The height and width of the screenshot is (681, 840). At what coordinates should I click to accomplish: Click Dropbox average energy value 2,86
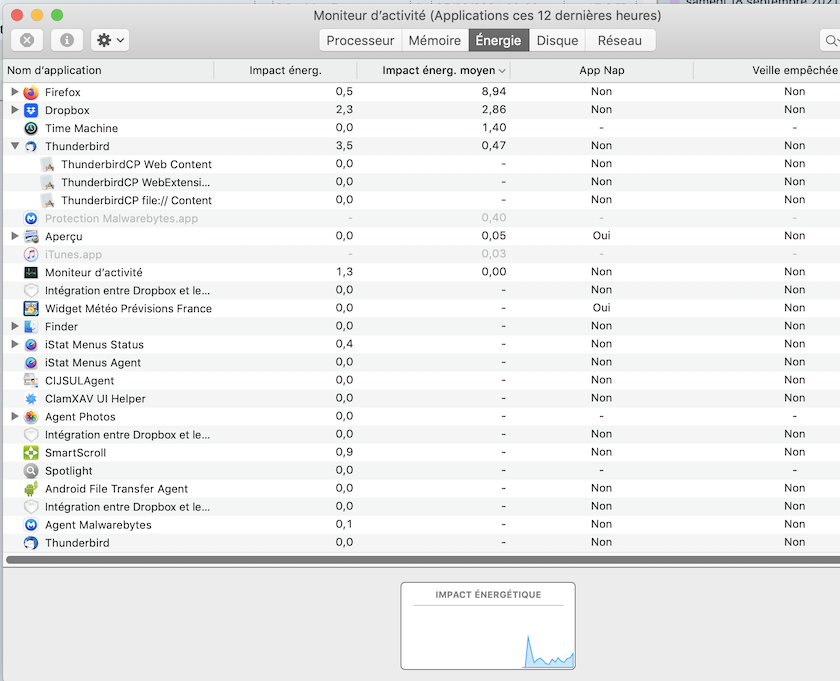click(x=493, y=110)
